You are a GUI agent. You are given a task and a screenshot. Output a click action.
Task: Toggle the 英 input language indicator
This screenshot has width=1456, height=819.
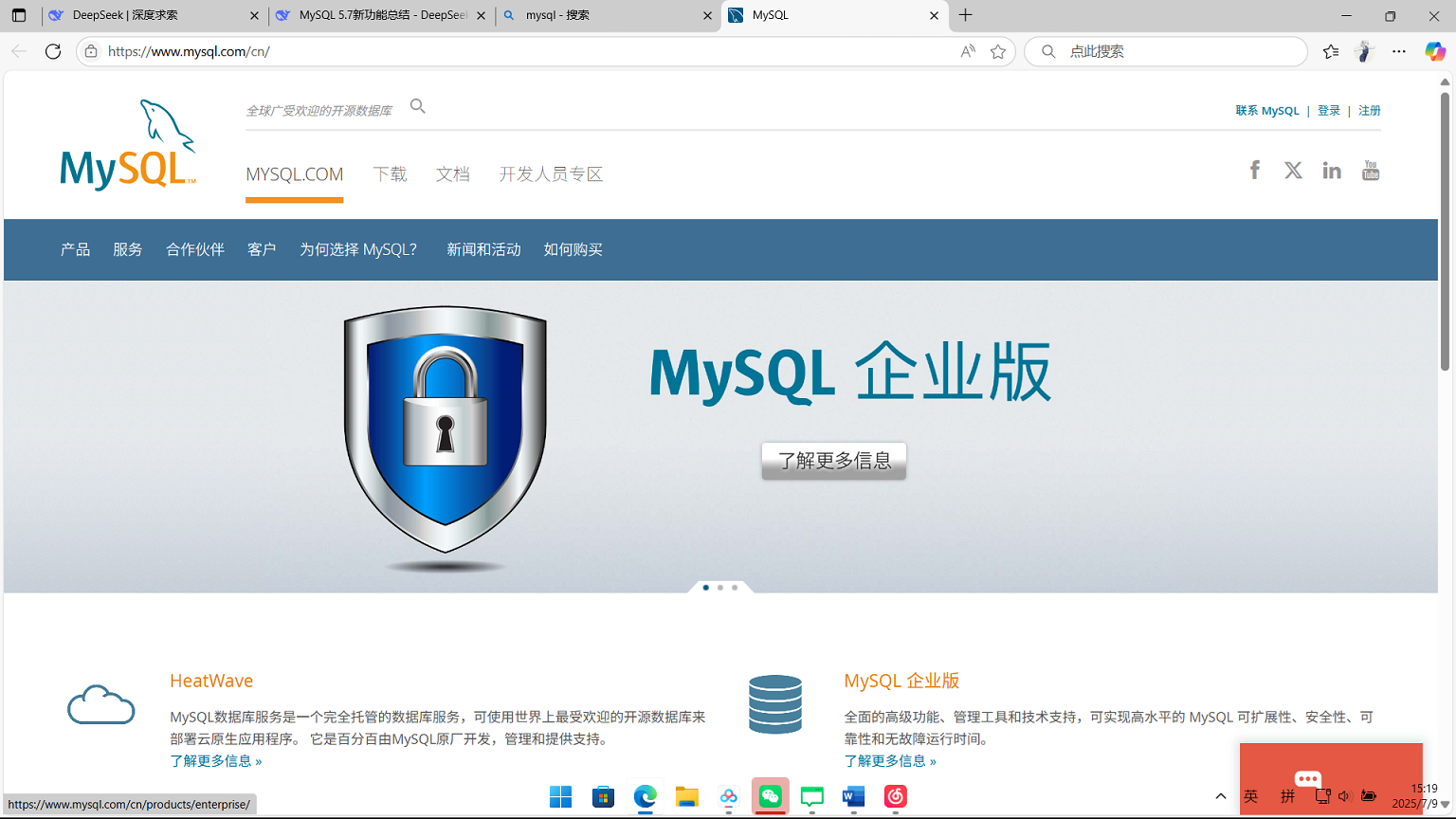[1250, 796]
